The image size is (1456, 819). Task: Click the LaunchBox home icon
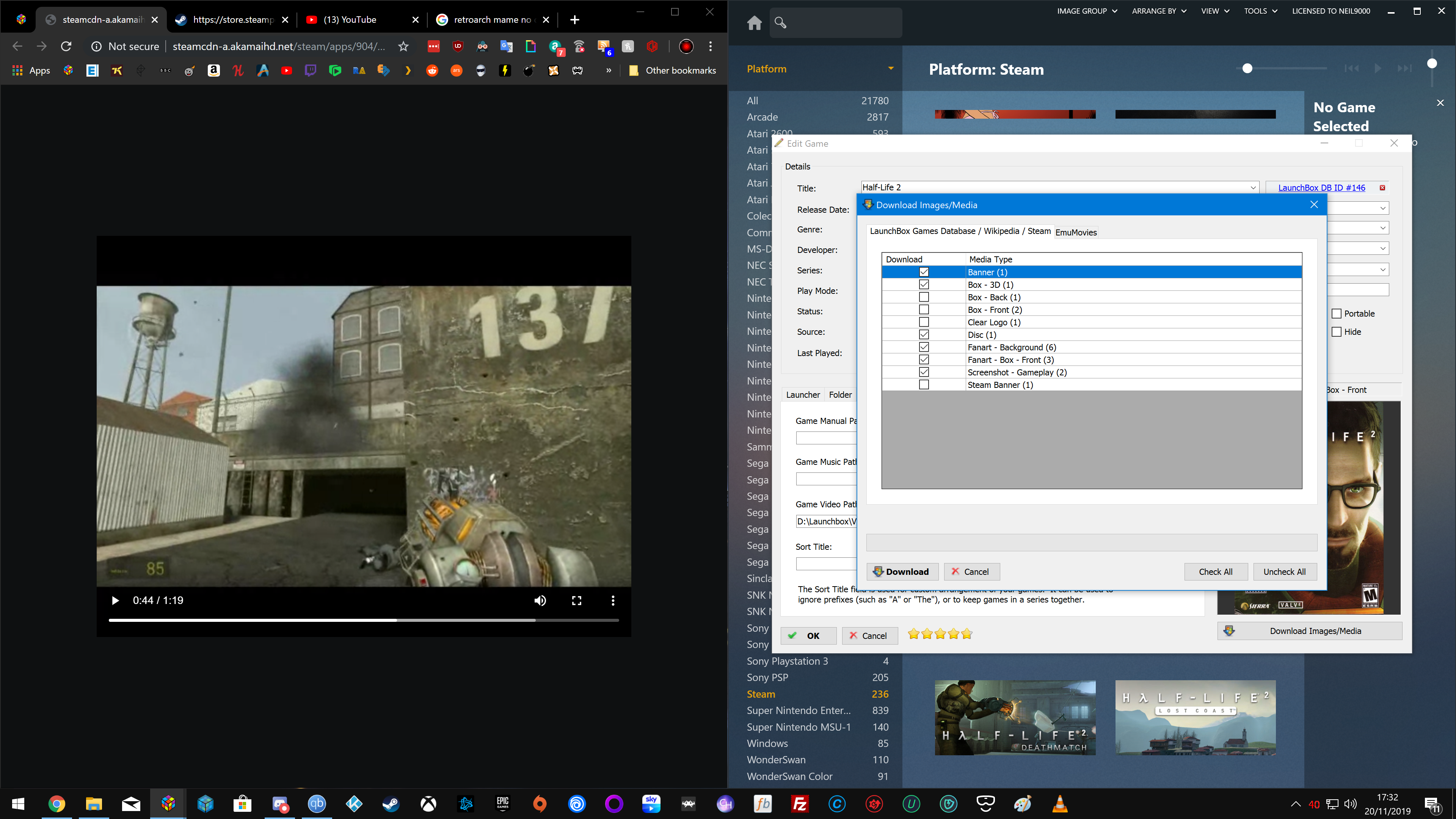click(x=755, y=23)
